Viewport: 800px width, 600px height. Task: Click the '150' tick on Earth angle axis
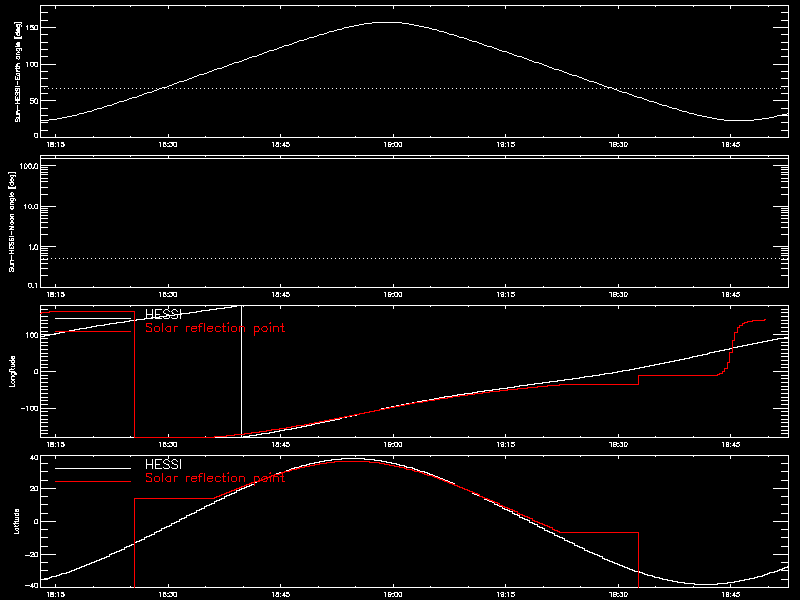[x=32, y=28]
